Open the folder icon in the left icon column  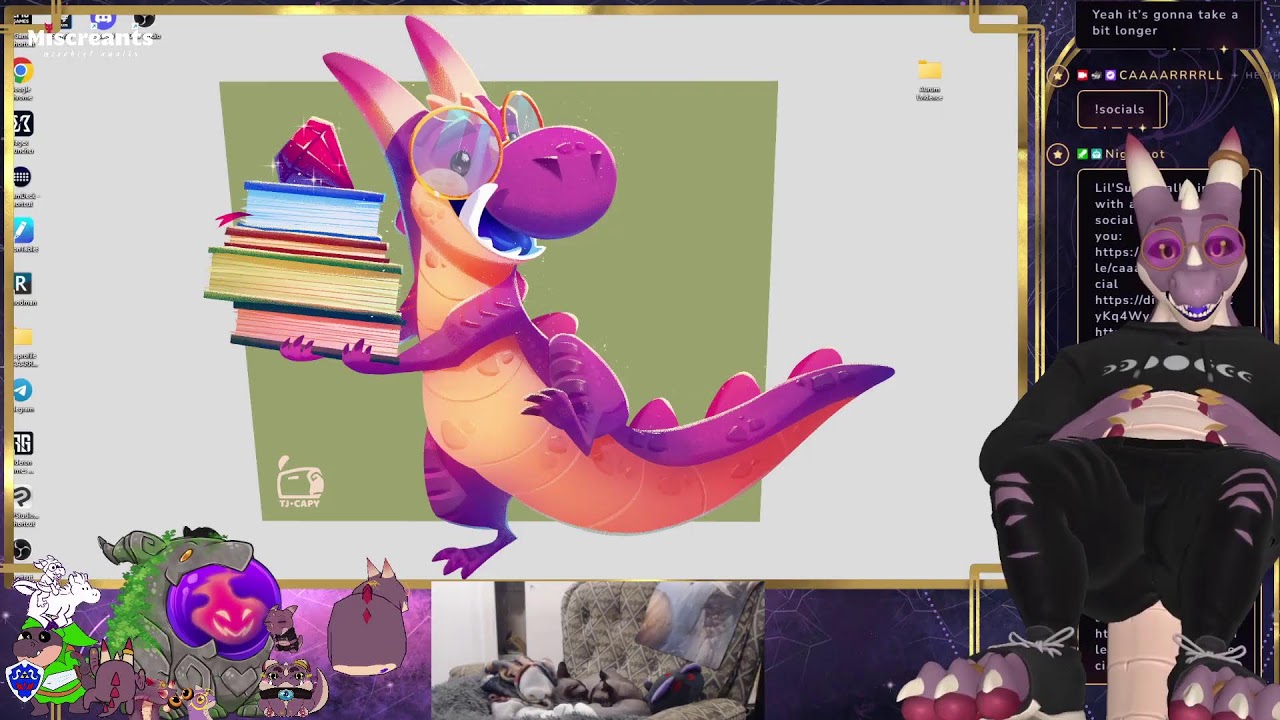click(22, 338)
